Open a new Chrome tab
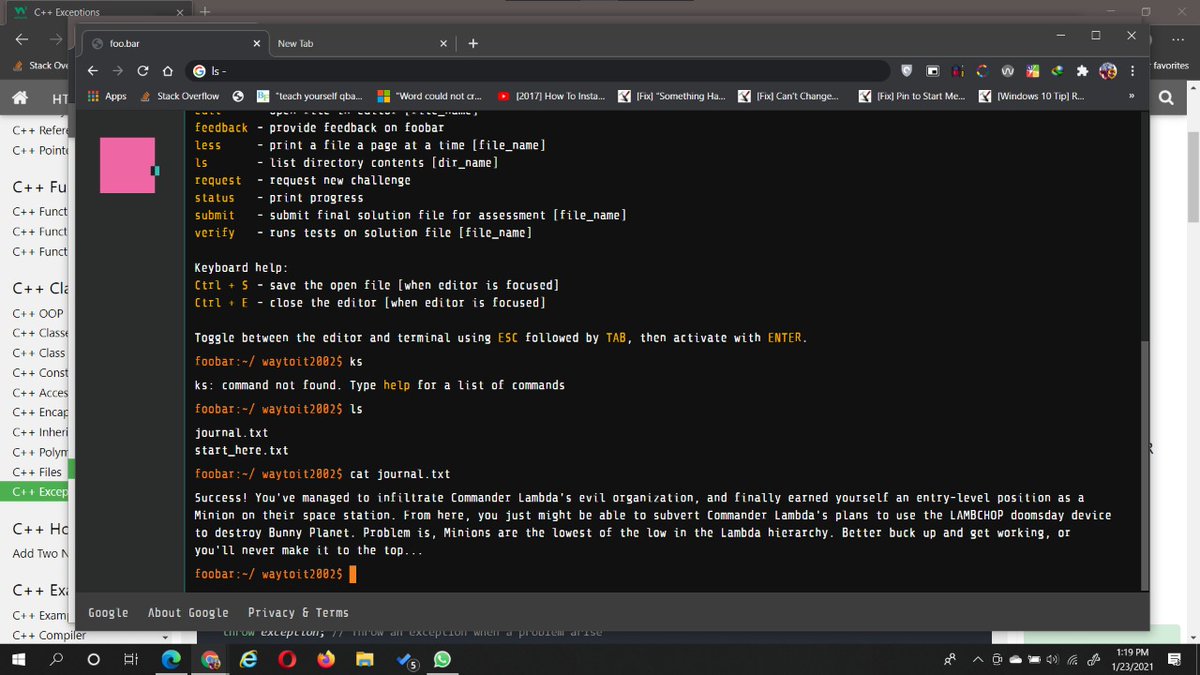Viewport: 1200px width, 675px height. click(x=473, y=44)
